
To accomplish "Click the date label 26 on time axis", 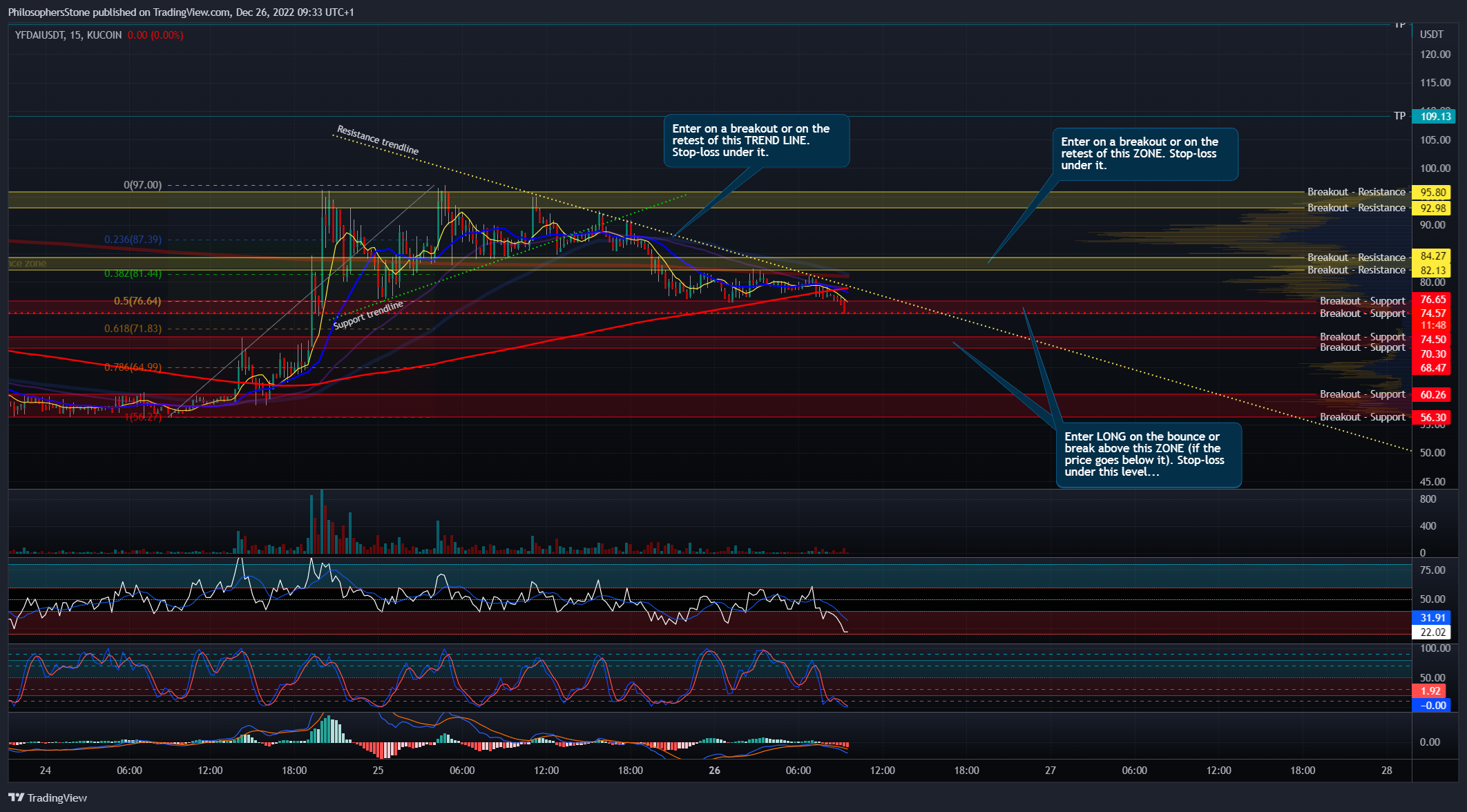I will (x=714, y=771).
